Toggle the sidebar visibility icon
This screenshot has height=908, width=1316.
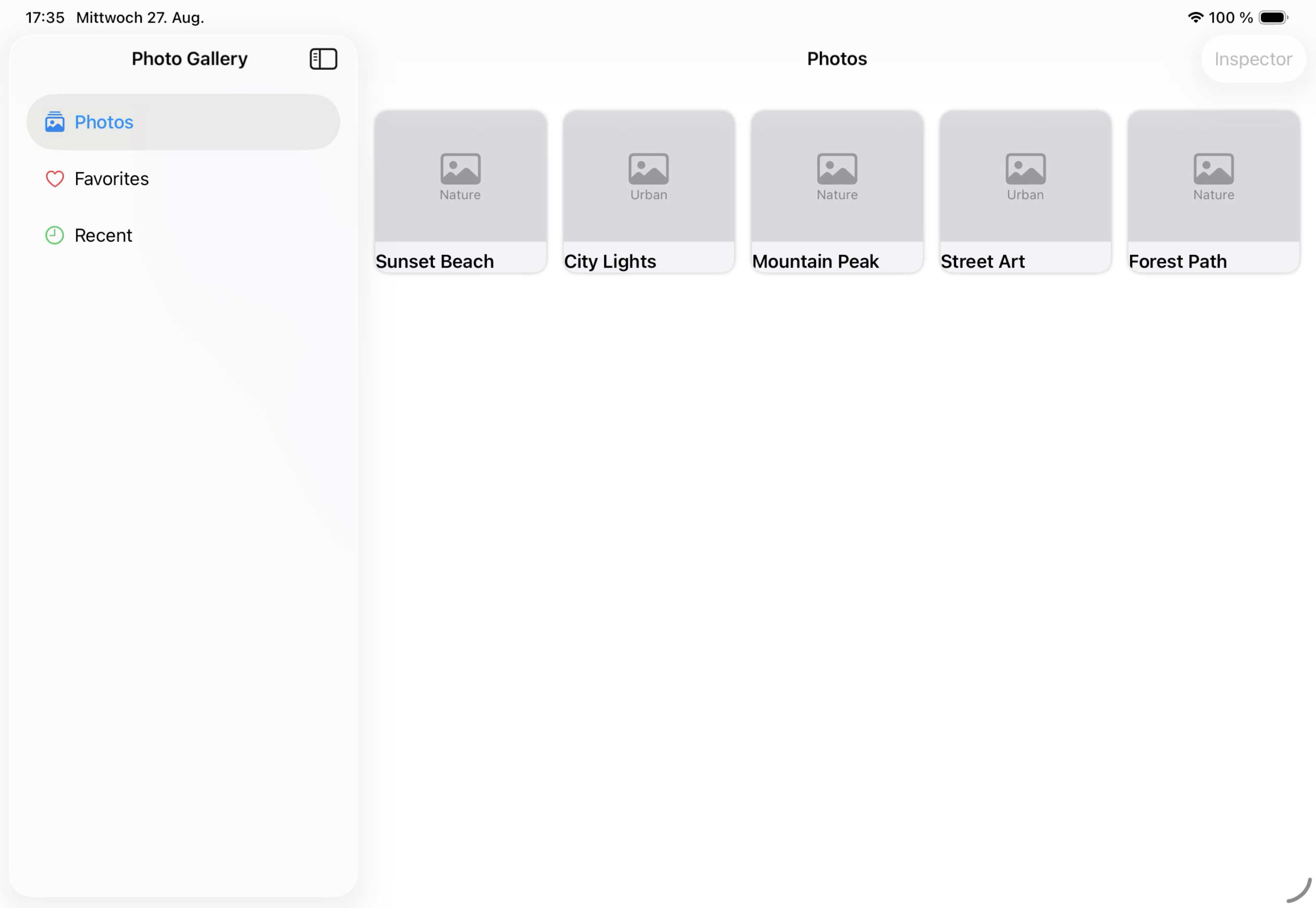pos(323,59)
